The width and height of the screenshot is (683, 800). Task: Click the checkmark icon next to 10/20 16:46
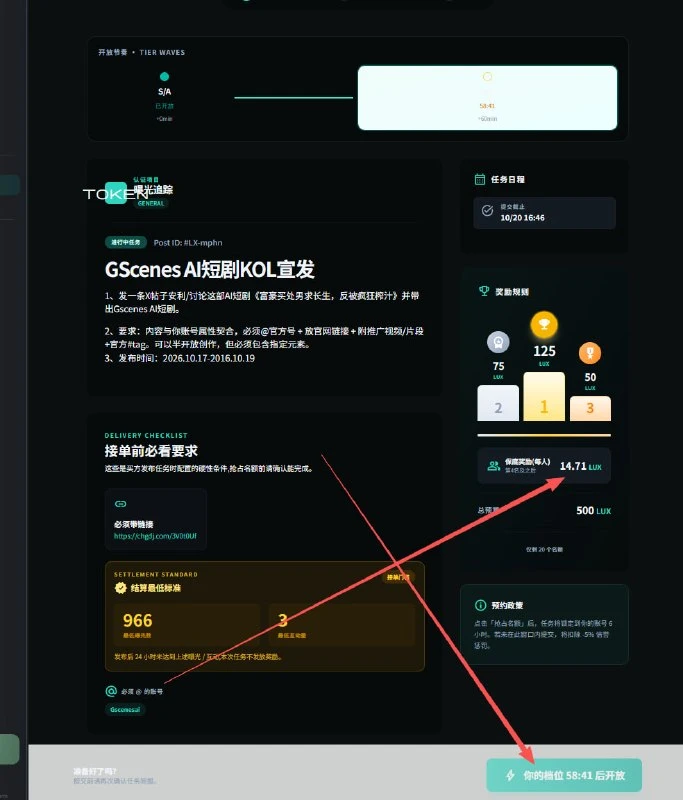click(487, 211)
